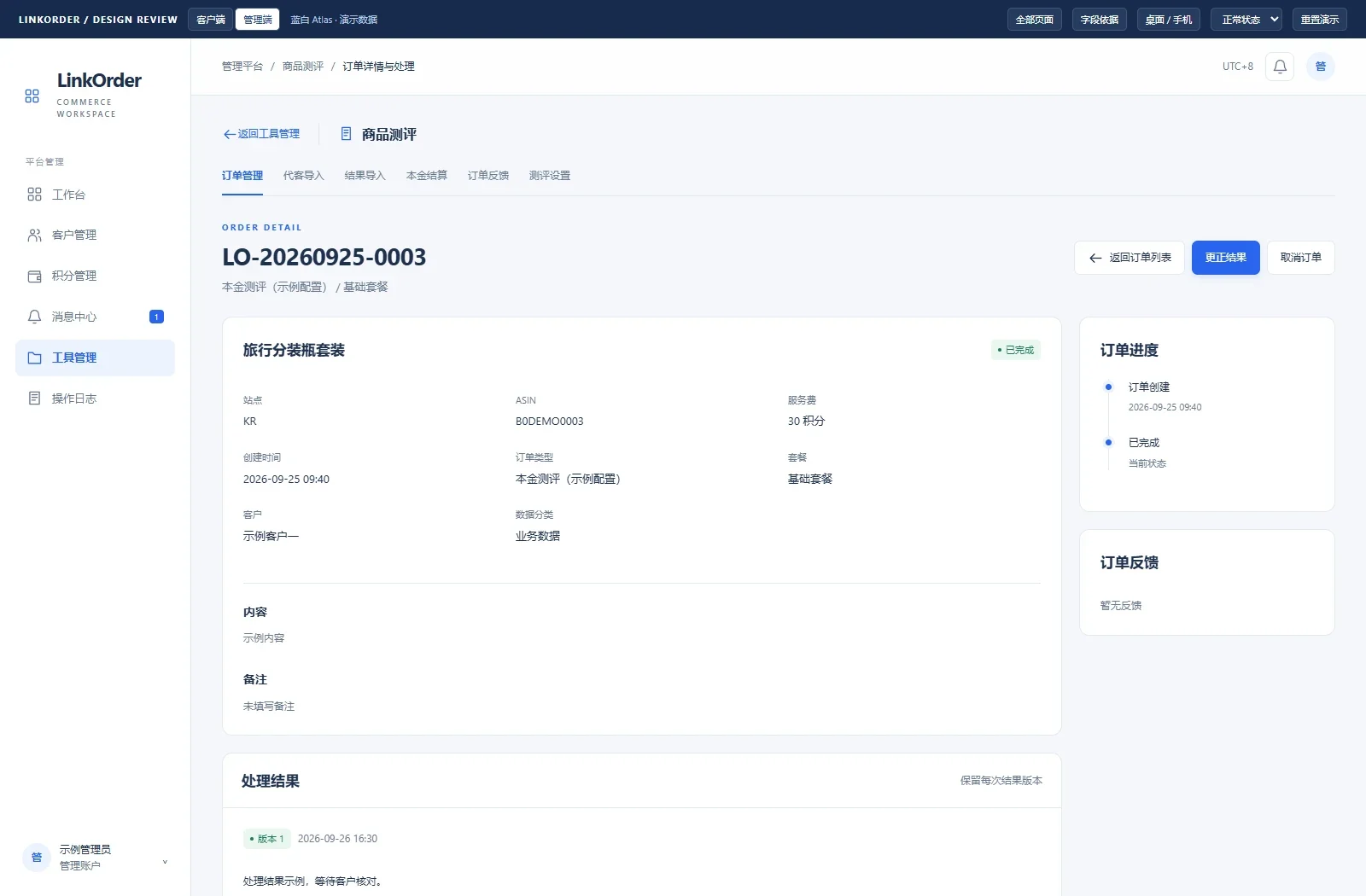Click the 更正结果 button
Screen dimensions: 1366x896
point(1226,258)
